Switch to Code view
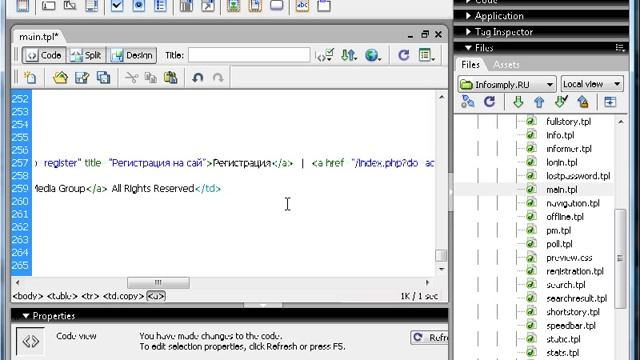This screenshot has width=640, height=360. [44, 55]
